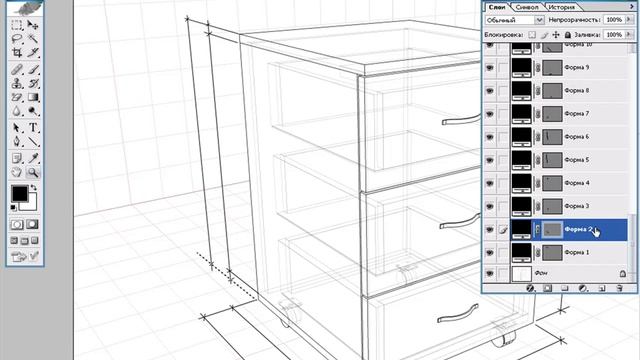
Task: Click the Форма 7 vector mask thumbnail
Action: click(552, 114)
